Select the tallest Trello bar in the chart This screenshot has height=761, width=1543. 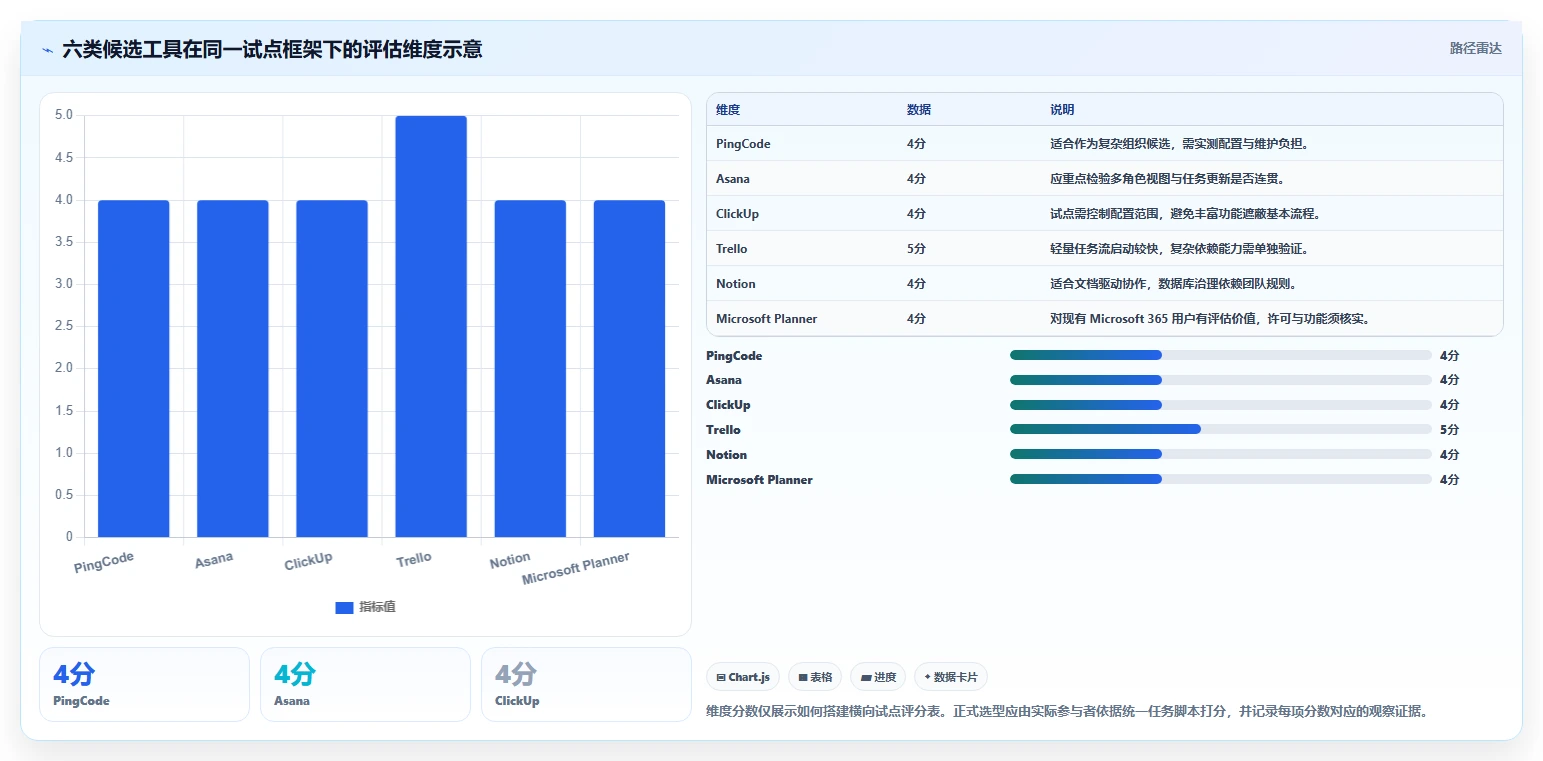(x=431, y=327)
